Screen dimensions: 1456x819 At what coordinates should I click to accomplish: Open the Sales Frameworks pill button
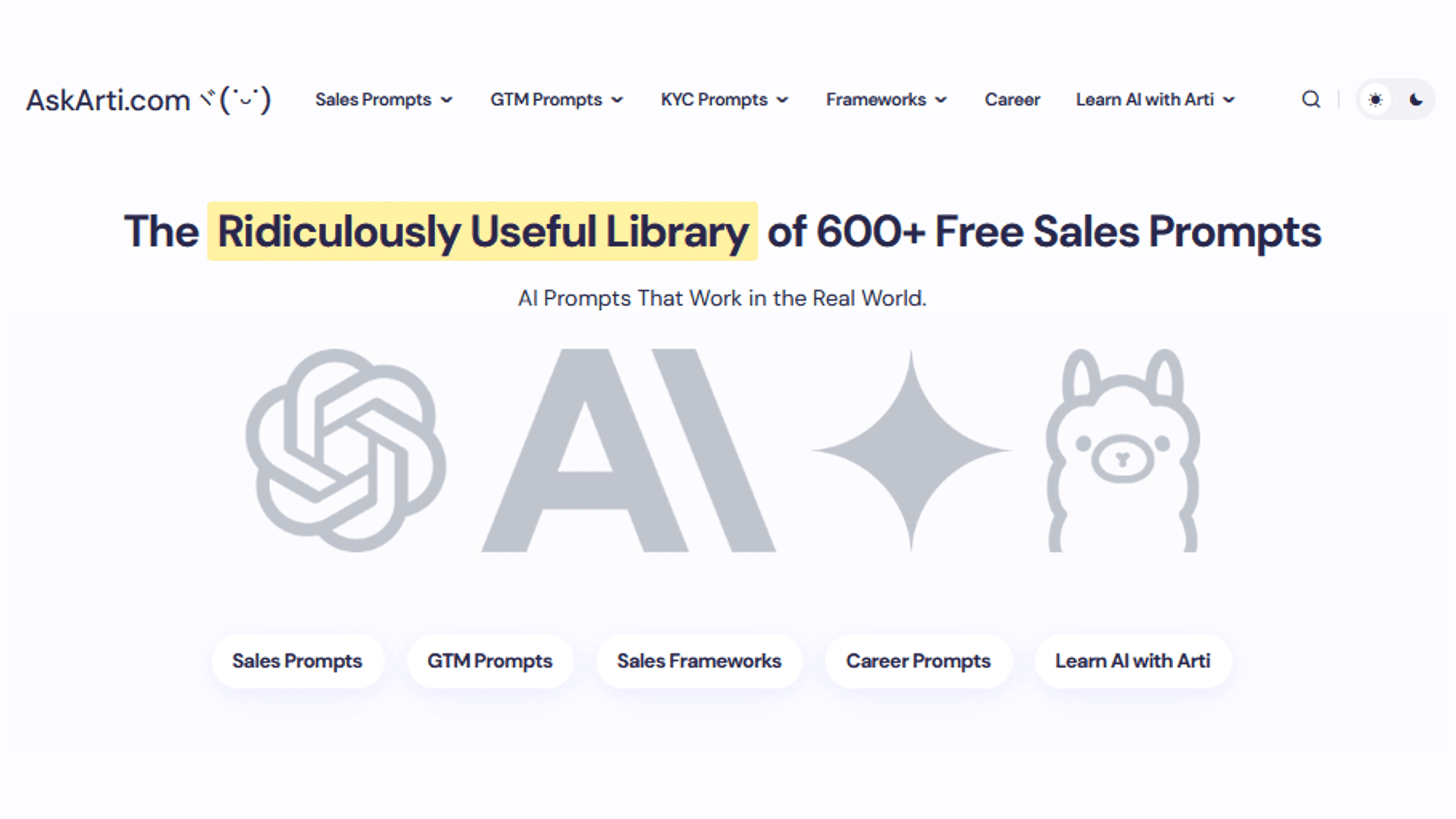pos(699,661)
